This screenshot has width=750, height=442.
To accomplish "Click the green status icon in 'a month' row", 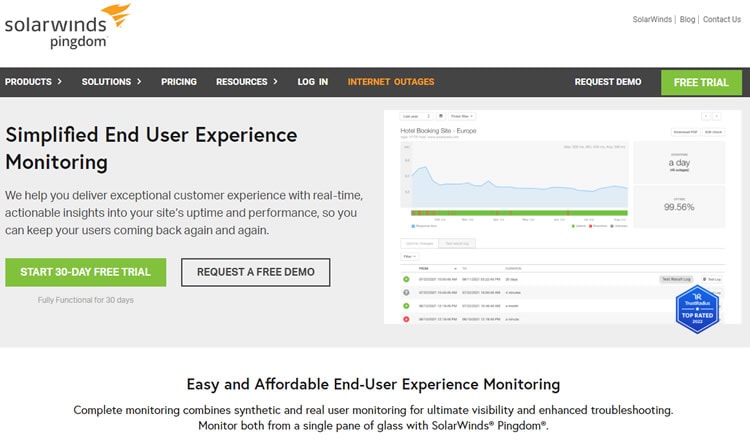I will pyautogui.click(x=406, y=306).
